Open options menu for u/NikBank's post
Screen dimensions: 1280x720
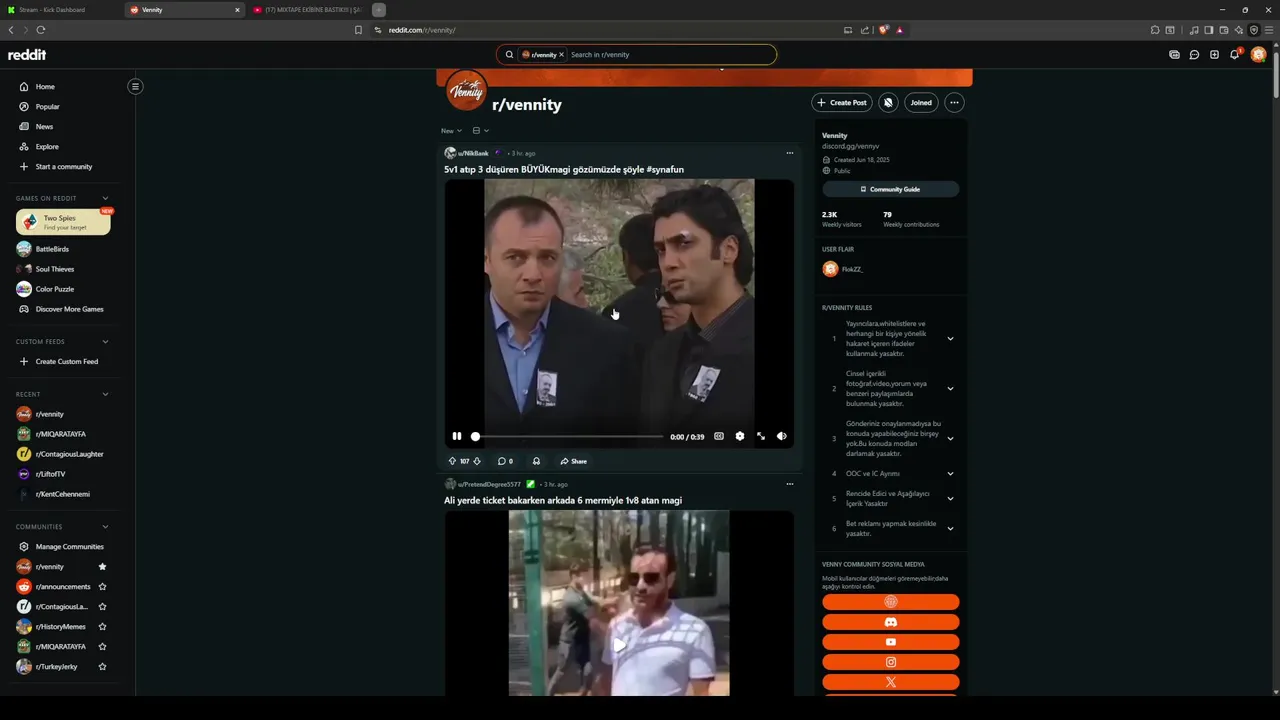789,153
